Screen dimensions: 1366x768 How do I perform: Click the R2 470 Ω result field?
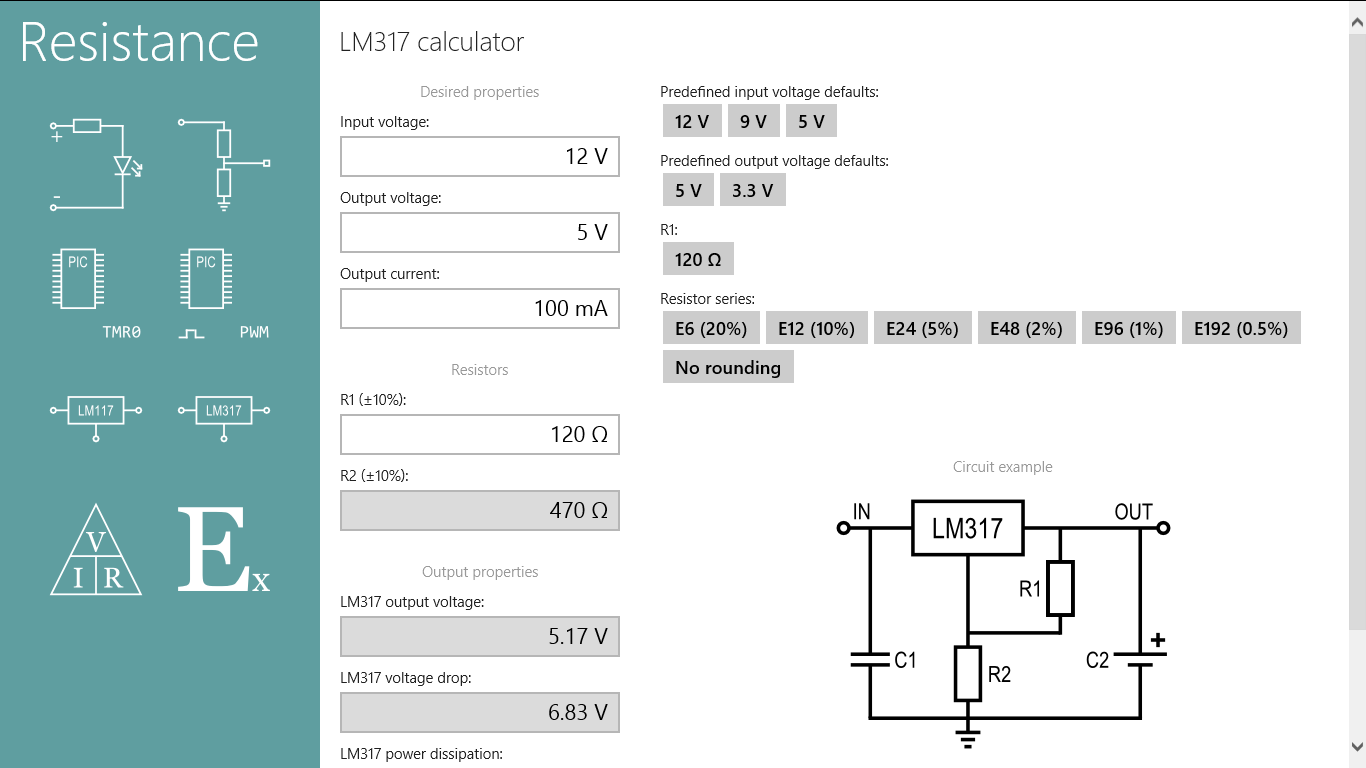coord(480,511)
